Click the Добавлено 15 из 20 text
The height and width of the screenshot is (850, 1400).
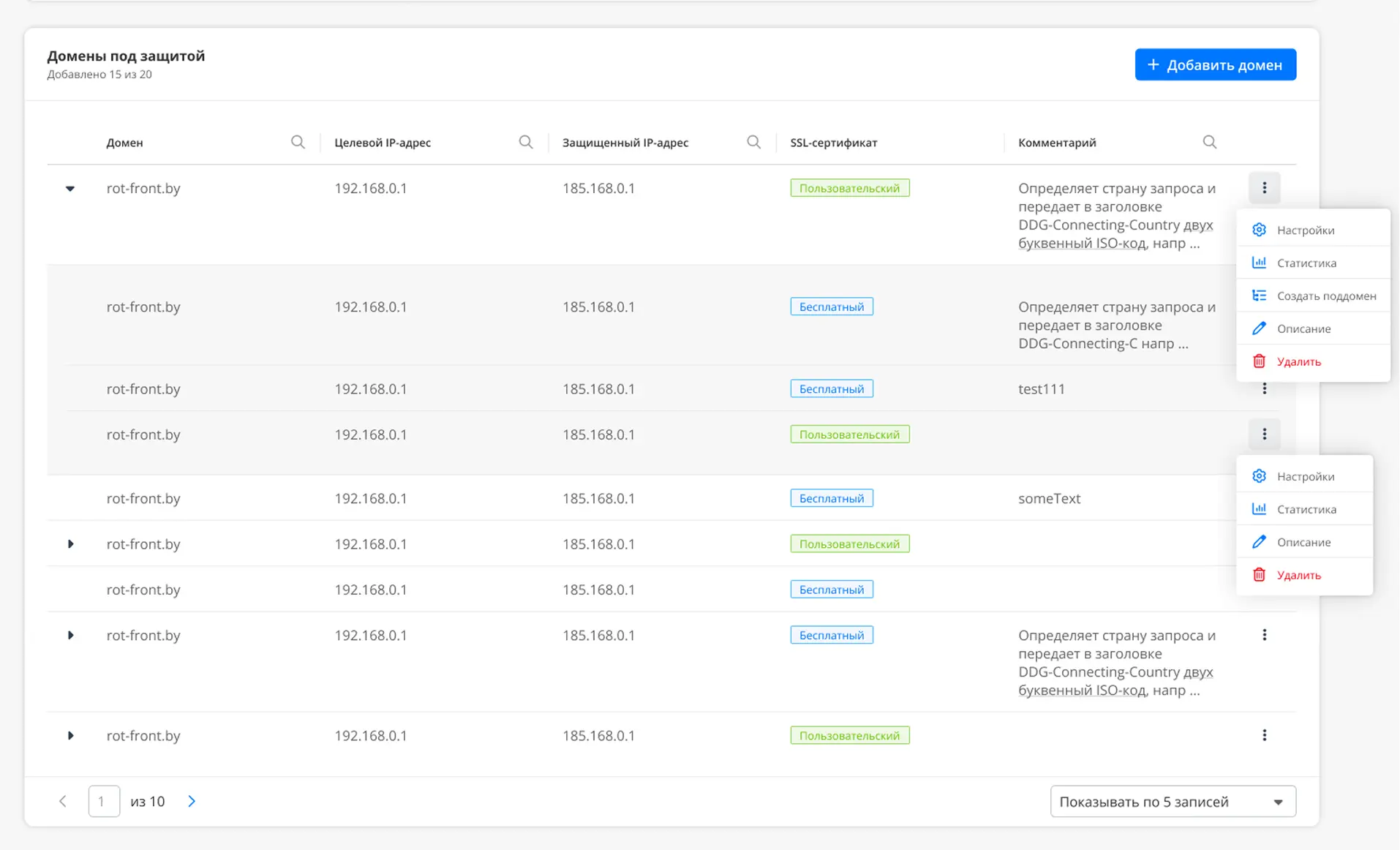[99, 74]
